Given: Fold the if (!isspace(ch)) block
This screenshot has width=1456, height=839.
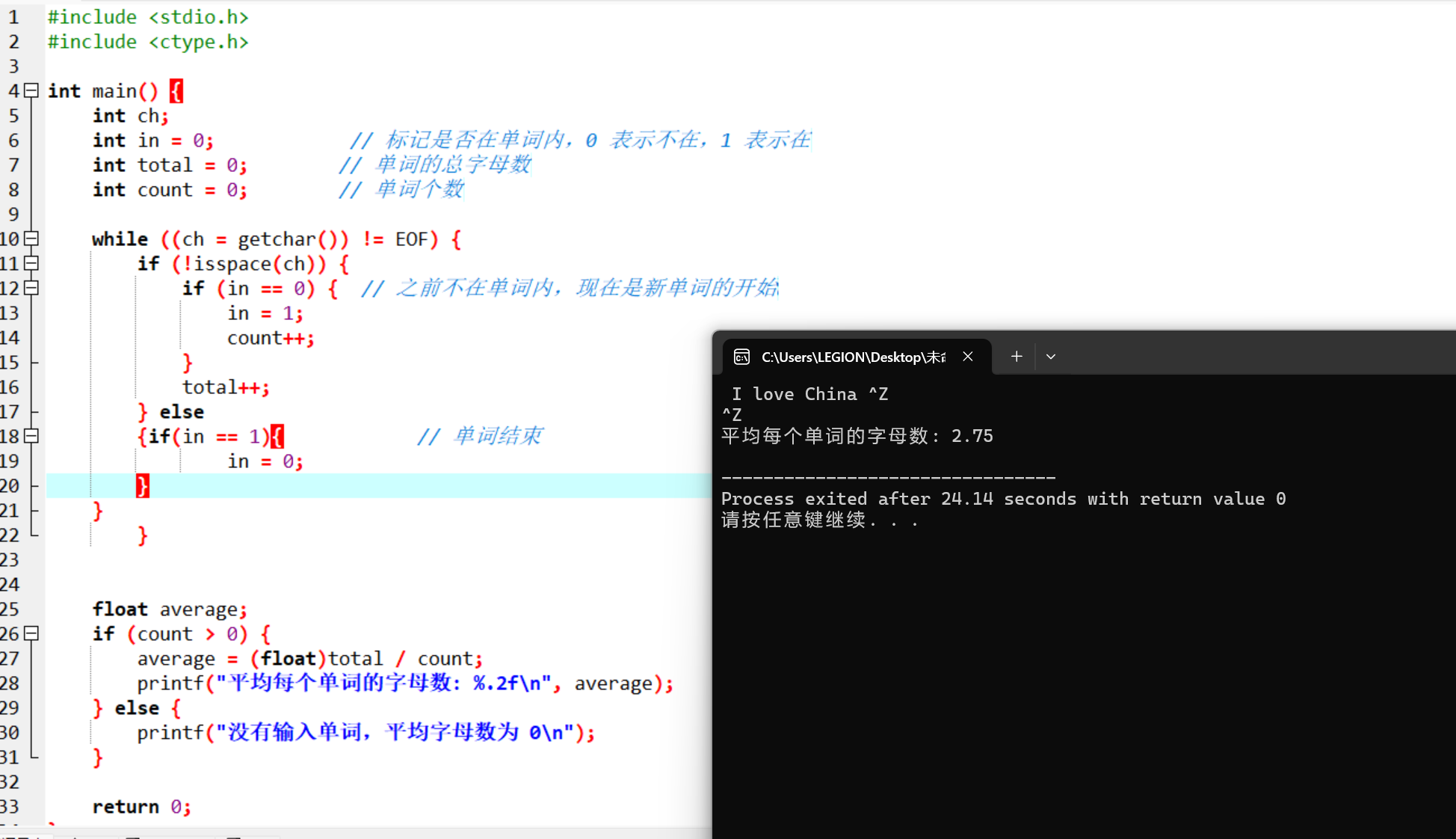Looking at the screenshot, I should point(31,263).
